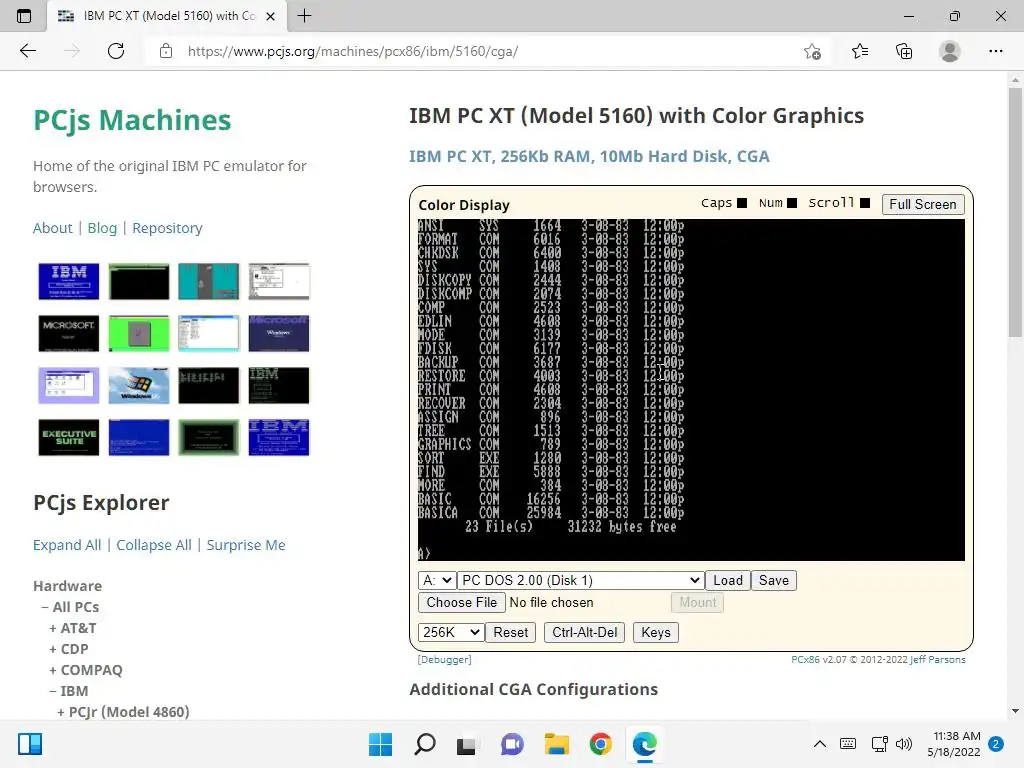Open the volume control in tray
The height and width of the screenshot is (768, 1024).
point(904,744)
